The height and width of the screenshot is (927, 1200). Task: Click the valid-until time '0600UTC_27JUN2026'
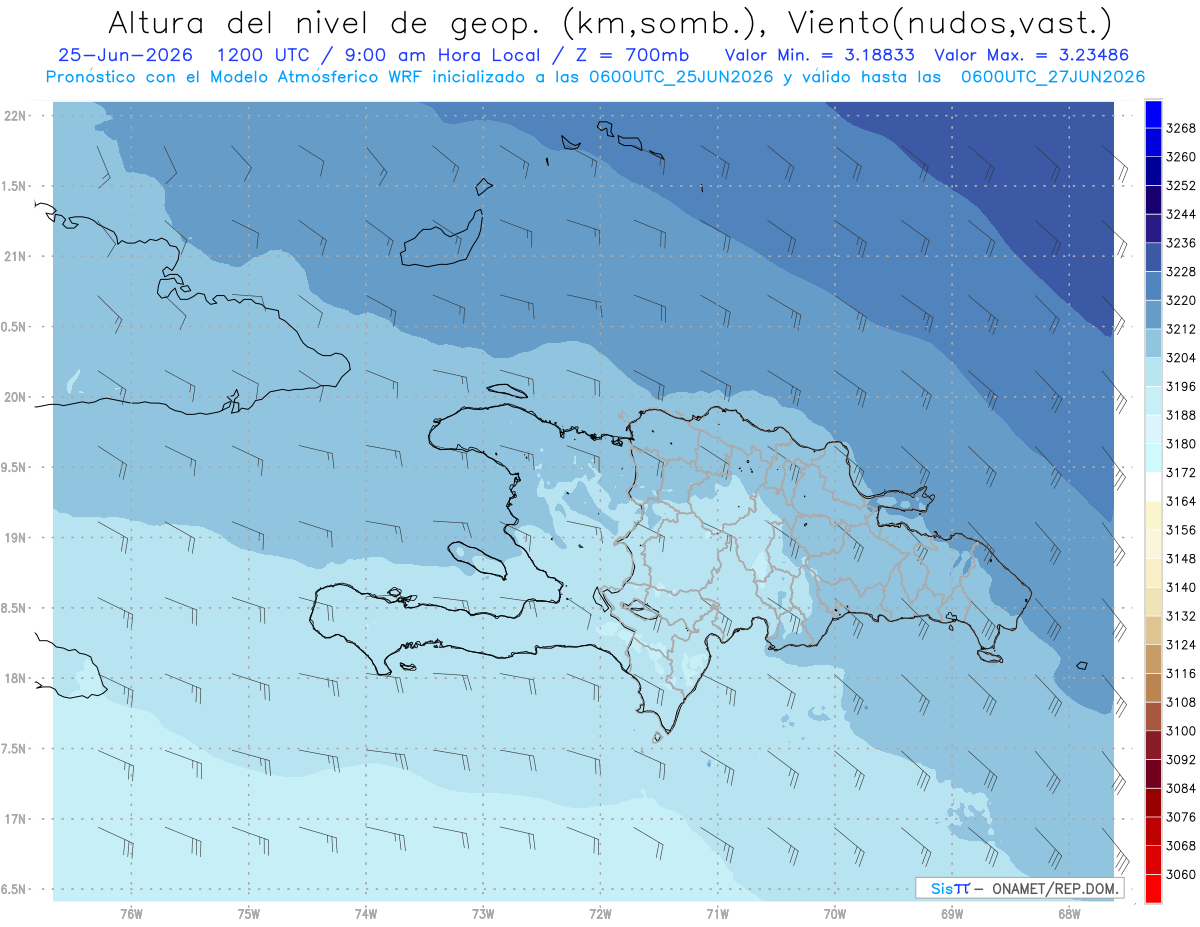pyautogui.click(x=1052, y=77)
